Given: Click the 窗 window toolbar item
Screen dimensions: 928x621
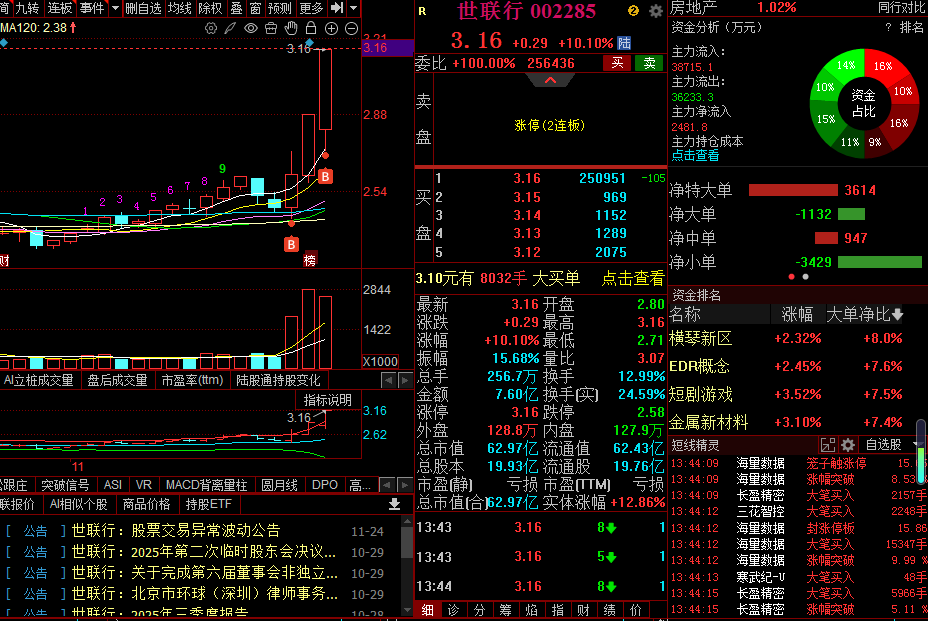Looking at the screenshot, I should point(256,8).
